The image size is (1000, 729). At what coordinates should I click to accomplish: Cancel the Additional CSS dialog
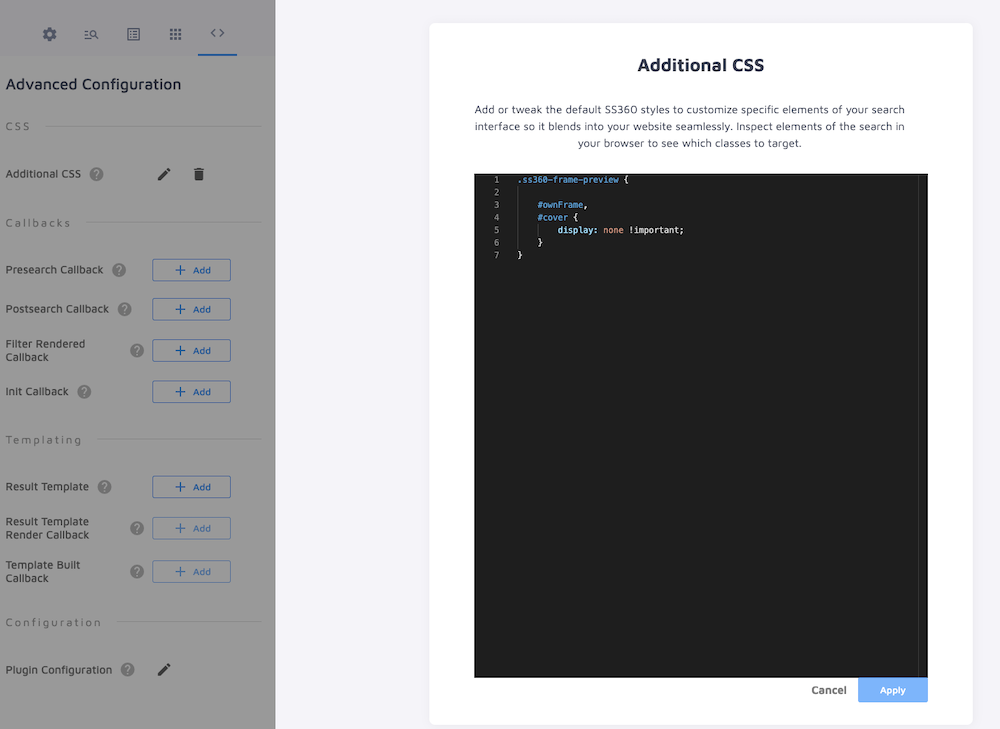pos(828,689)
